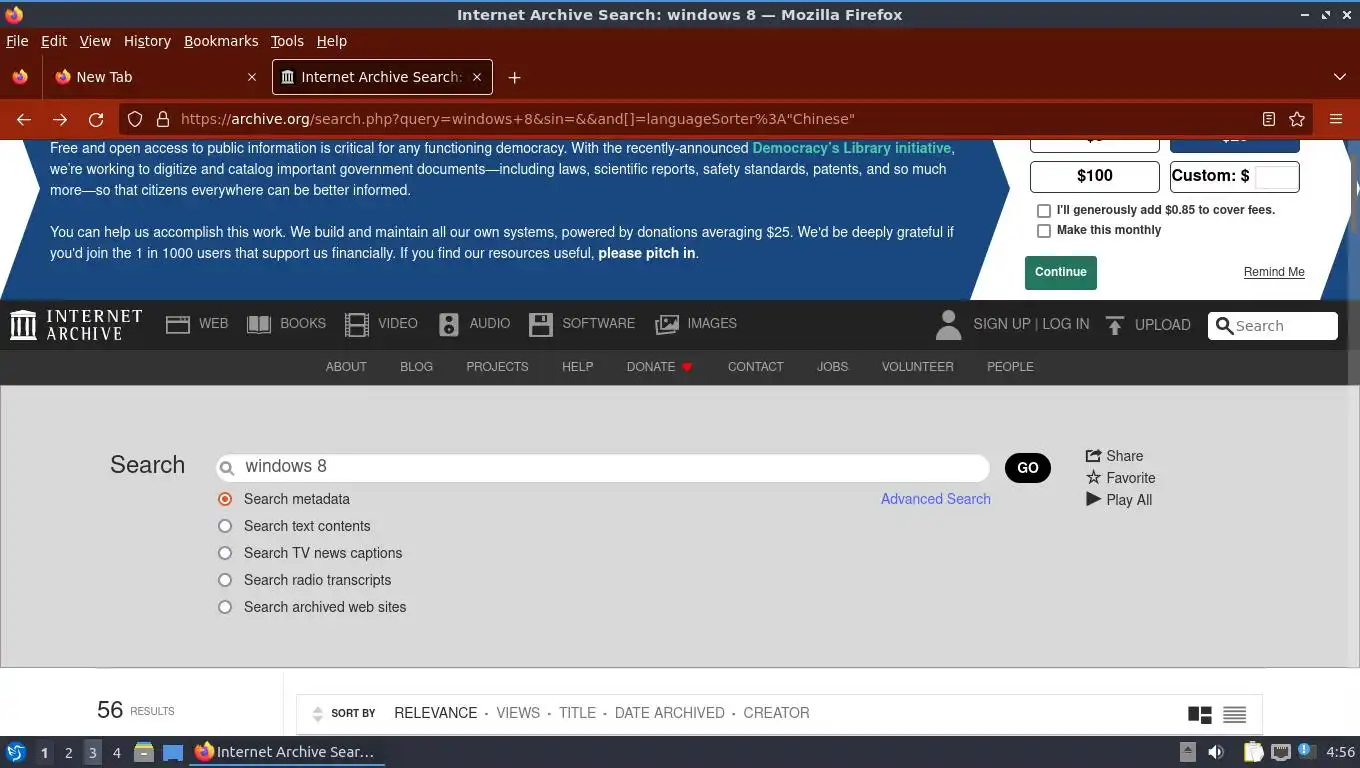Image resolution: width=1360 pixels, height=768 pixels.
Task: Open the Video section icon
Action: click(x=356, y=324)
